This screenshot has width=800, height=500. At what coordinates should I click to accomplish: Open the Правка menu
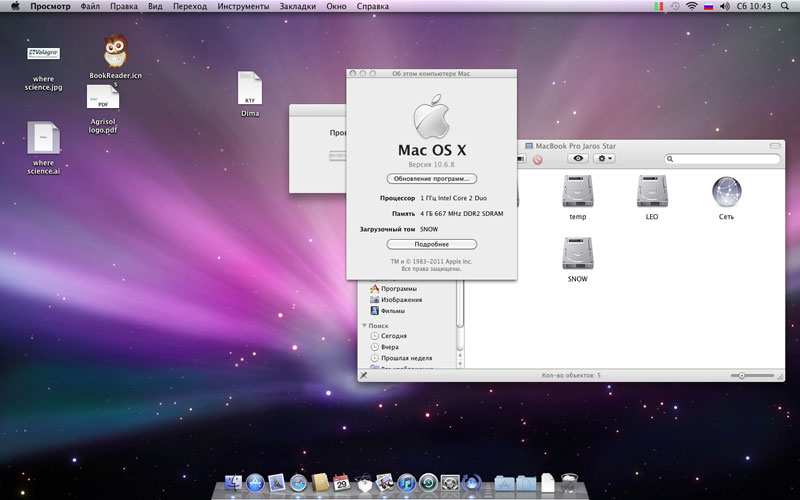coord(124,6)
